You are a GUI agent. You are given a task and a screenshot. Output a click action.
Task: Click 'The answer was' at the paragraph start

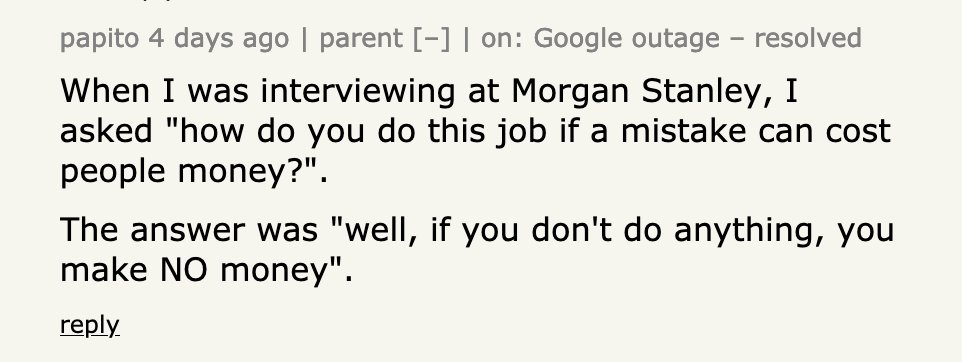[x=189, y=231]
